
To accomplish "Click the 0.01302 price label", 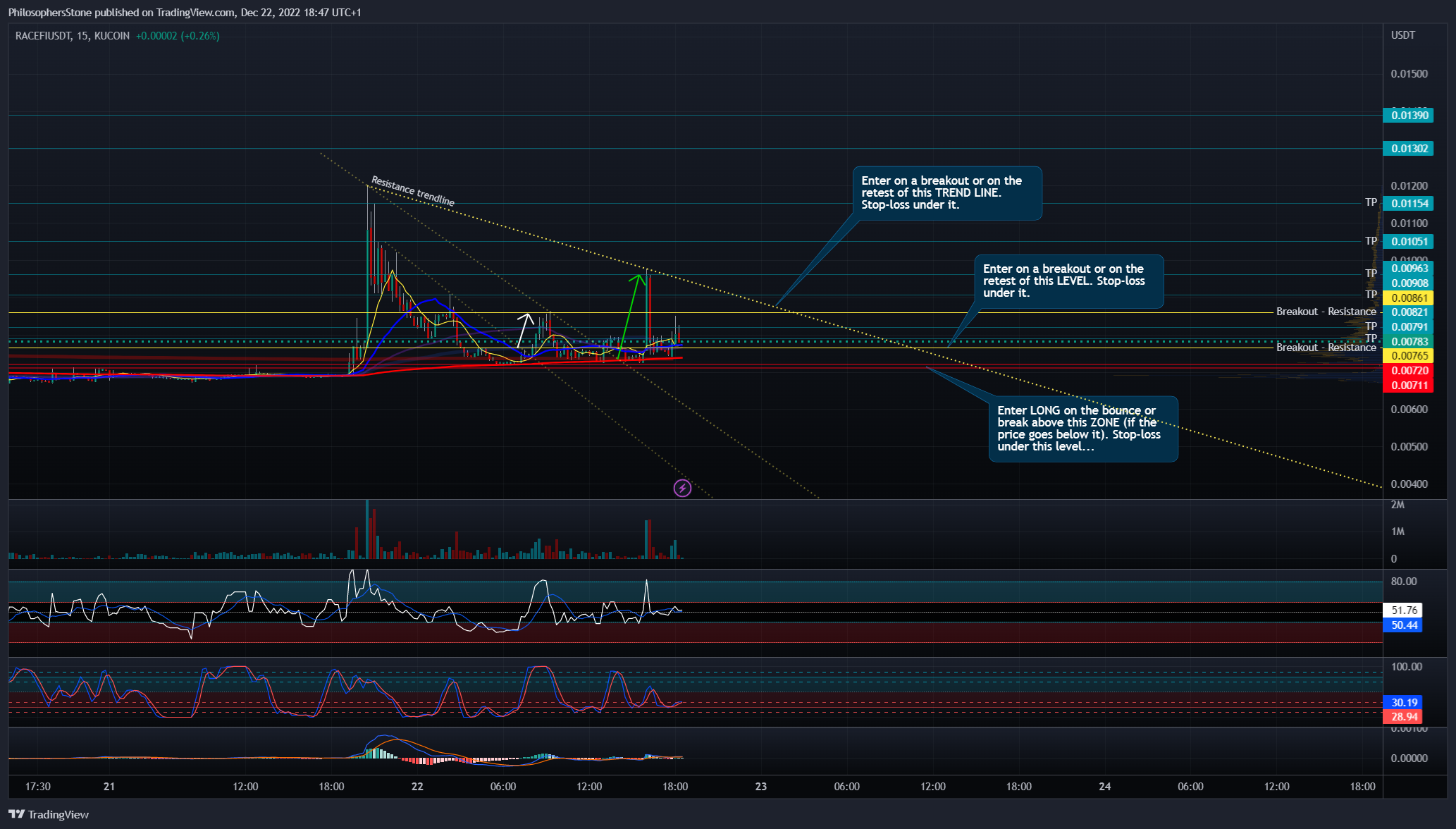I will pos(1408,149).
